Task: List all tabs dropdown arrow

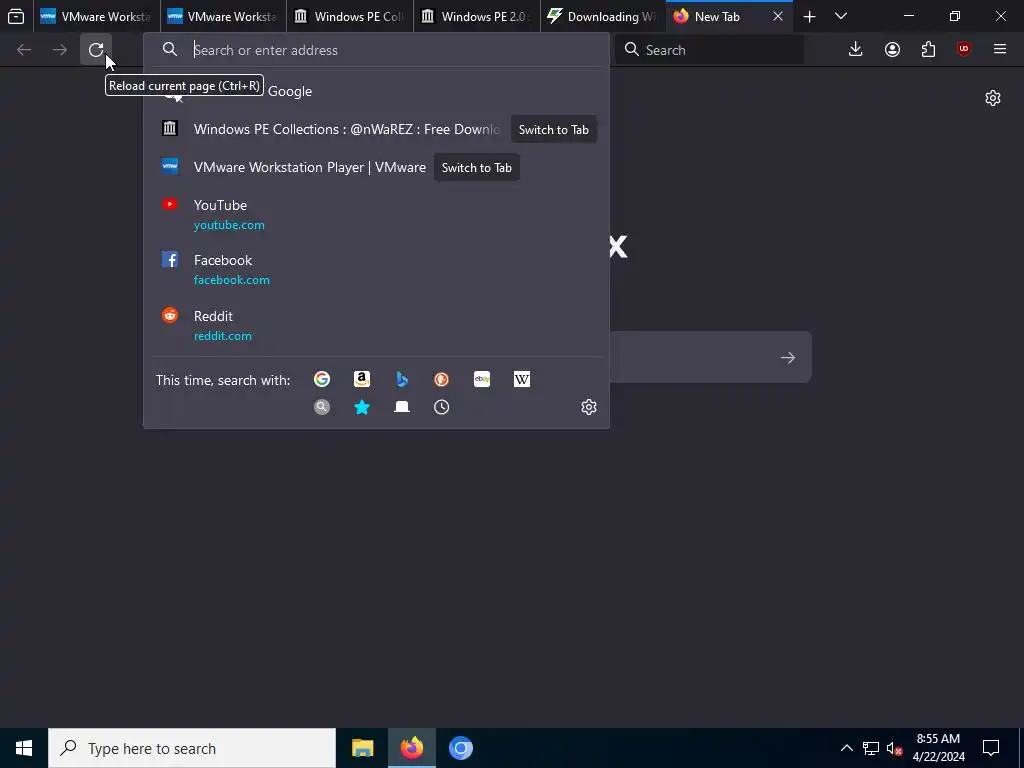Action: tap(841, 17)
